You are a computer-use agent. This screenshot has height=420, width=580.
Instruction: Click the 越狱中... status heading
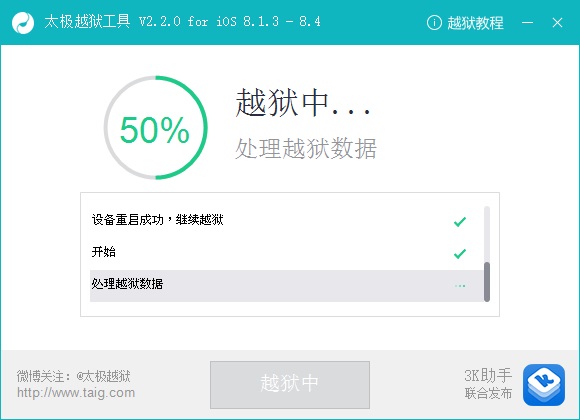coord(303,103)
